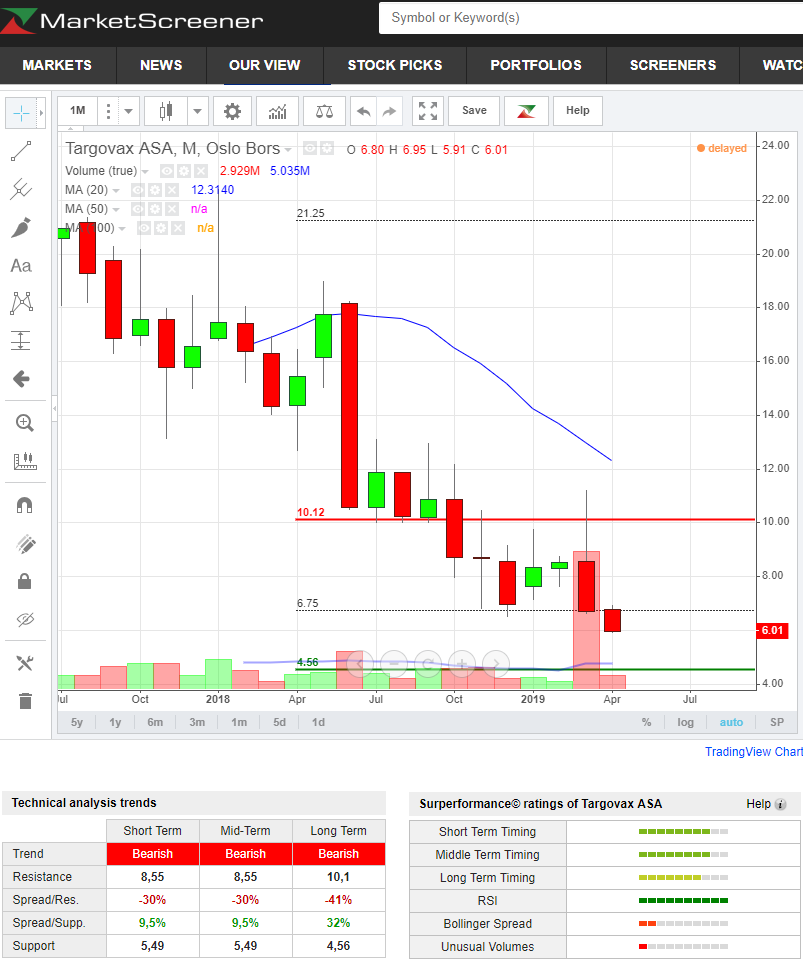Toggle visibility of MA (100) indicator
The height and width of the screenshot is (963, 803).
144,228
